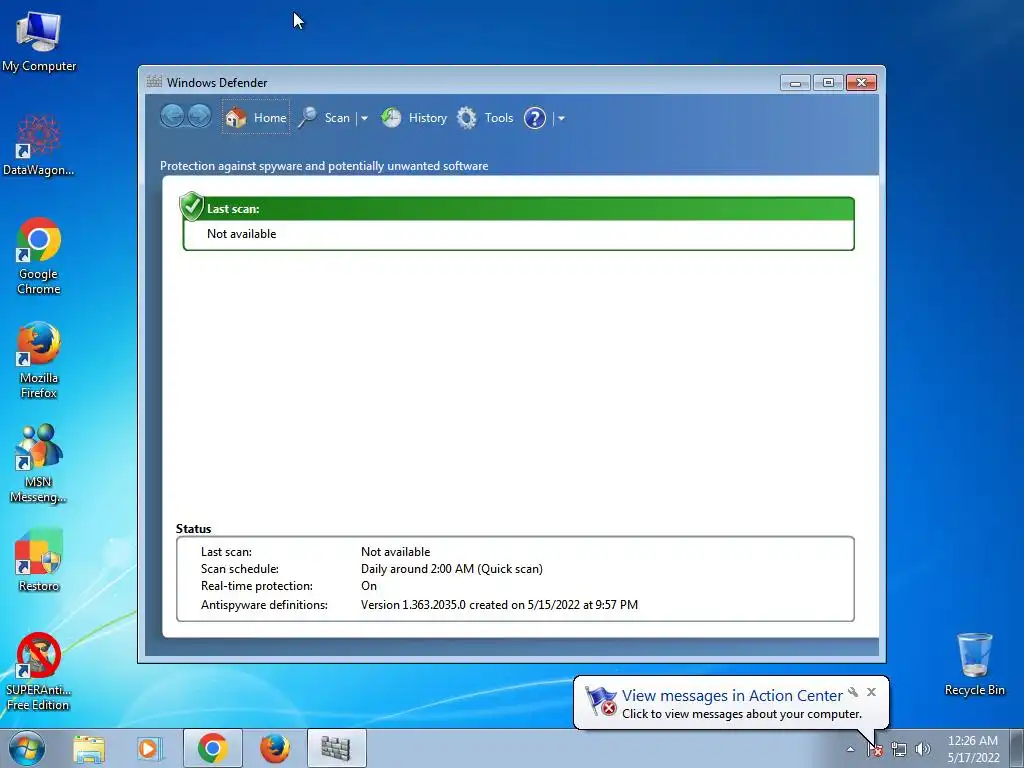Minimize the Windows Defender window
Viewport: 1024px width, 768px height.
pos(795,83)
